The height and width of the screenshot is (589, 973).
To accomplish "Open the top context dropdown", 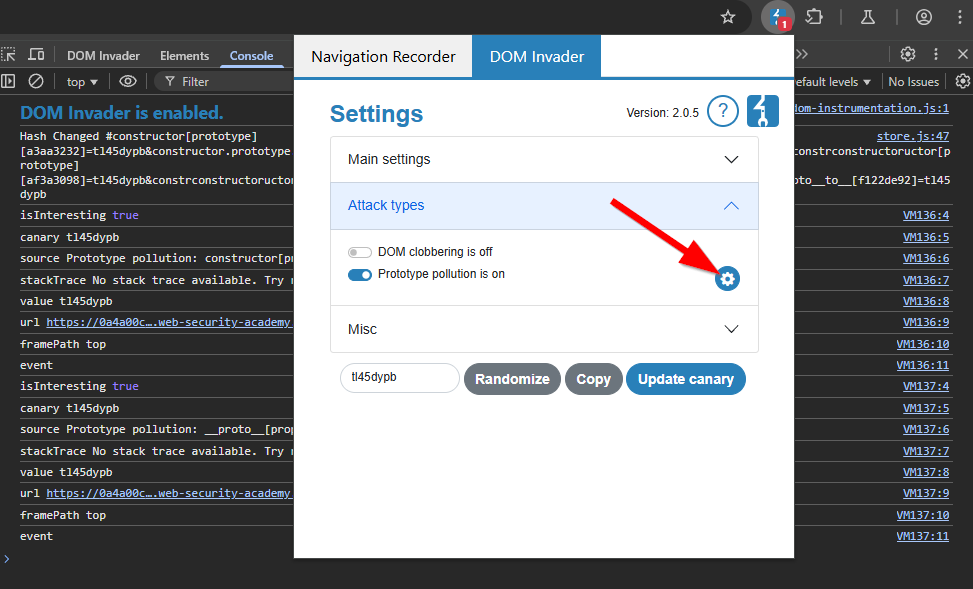I will 82,82.
